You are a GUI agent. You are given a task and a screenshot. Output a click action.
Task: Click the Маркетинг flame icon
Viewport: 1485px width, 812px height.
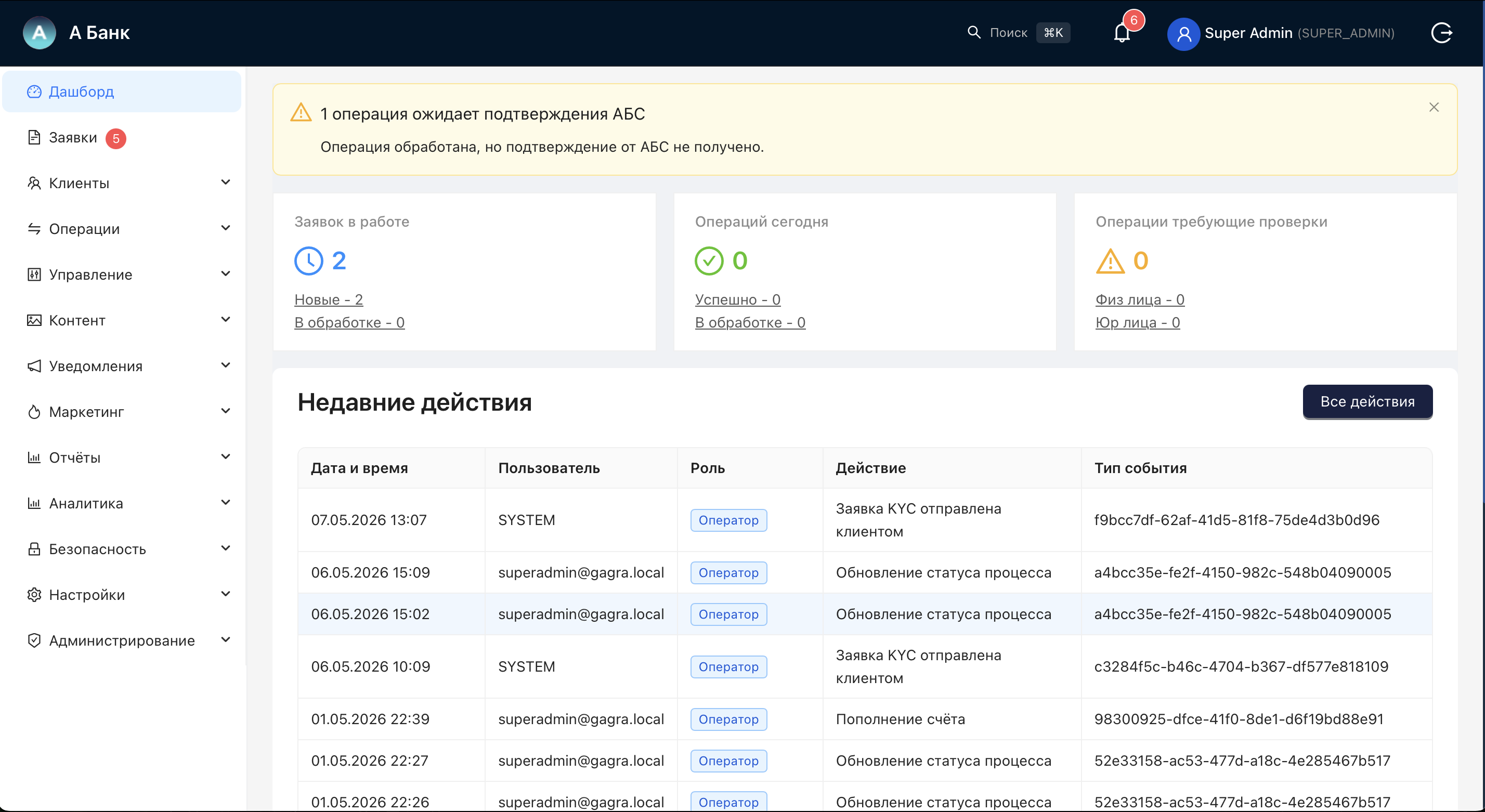coord(34,412)
